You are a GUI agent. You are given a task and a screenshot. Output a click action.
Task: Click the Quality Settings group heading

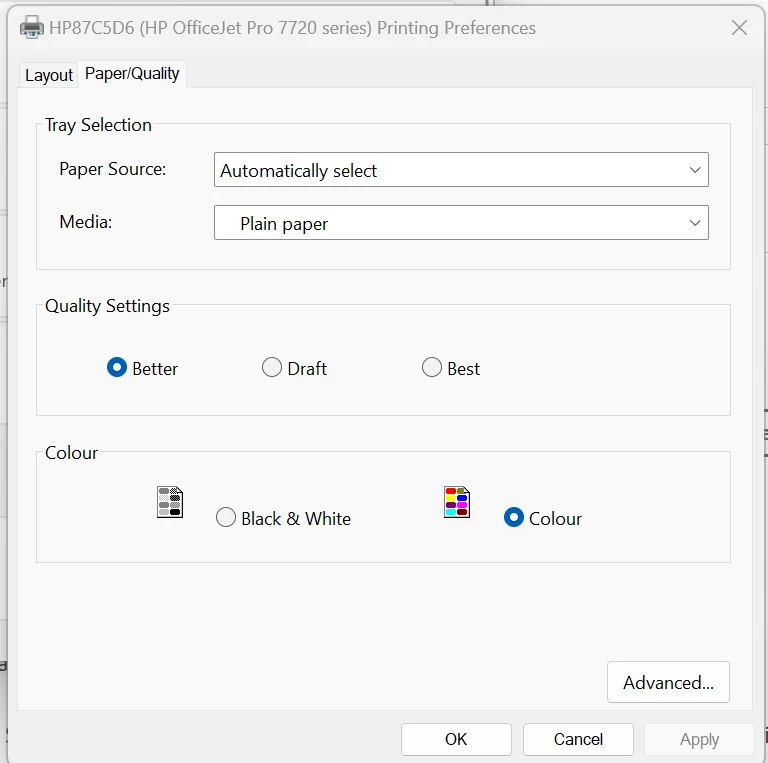point(107,306)
